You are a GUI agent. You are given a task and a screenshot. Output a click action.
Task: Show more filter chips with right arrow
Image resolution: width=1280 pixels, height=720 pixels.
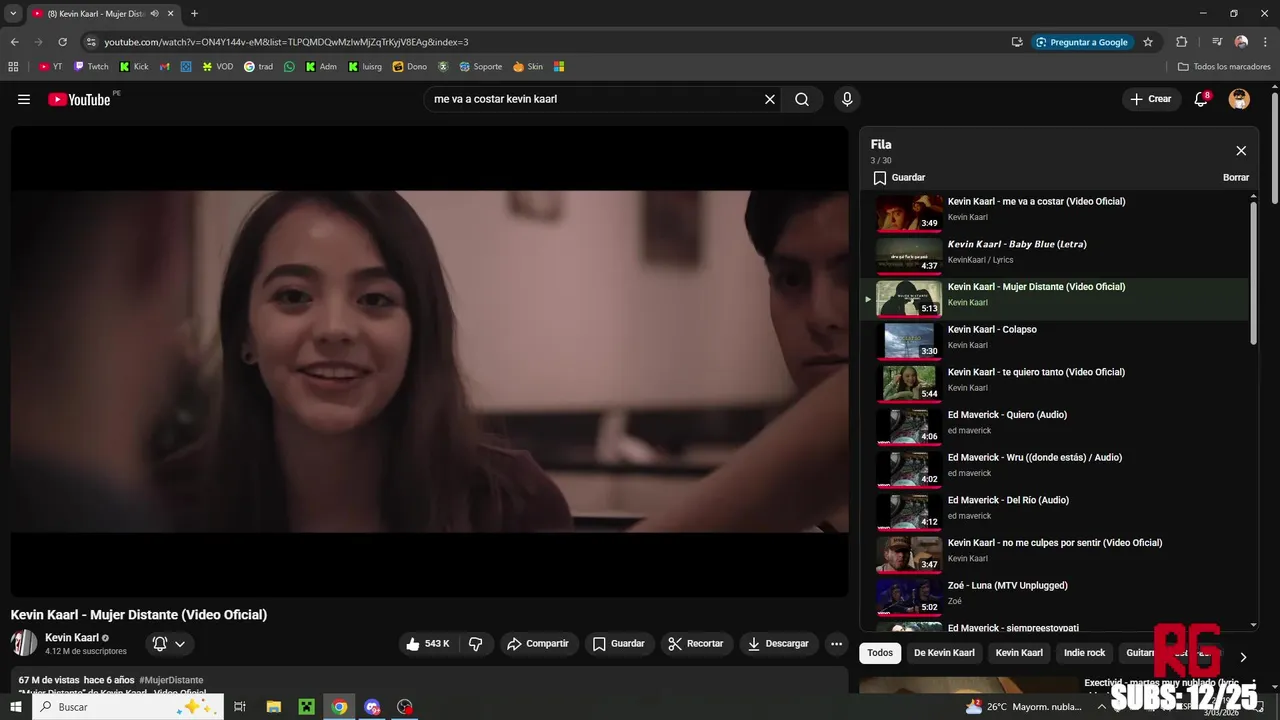(1243, 657)
